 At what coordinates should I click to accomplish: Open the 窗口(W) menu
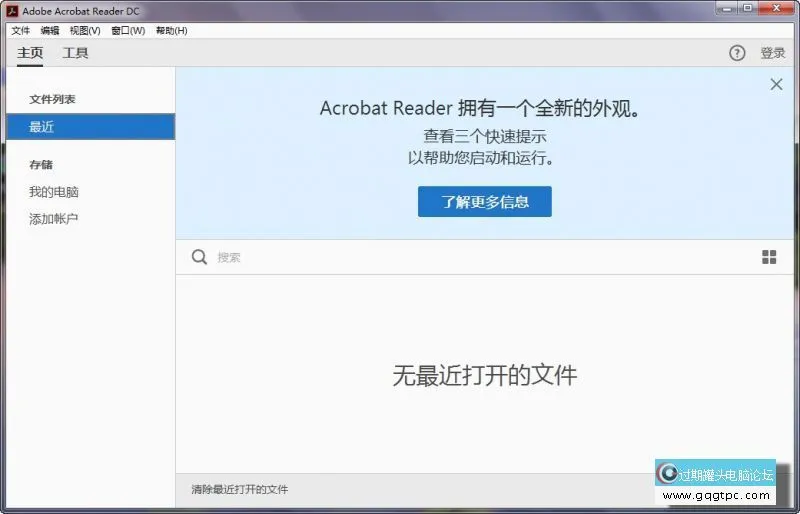click(x=128, y=31)
